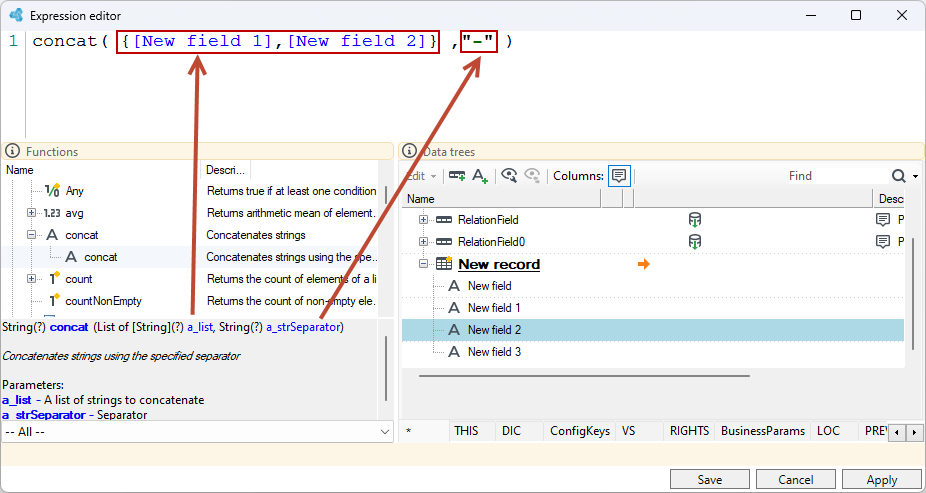This screenshot has width=926, height=493.
Task: Click the text-type icon of New field 3
Action: pyautogui.click(x=454, y=352)
